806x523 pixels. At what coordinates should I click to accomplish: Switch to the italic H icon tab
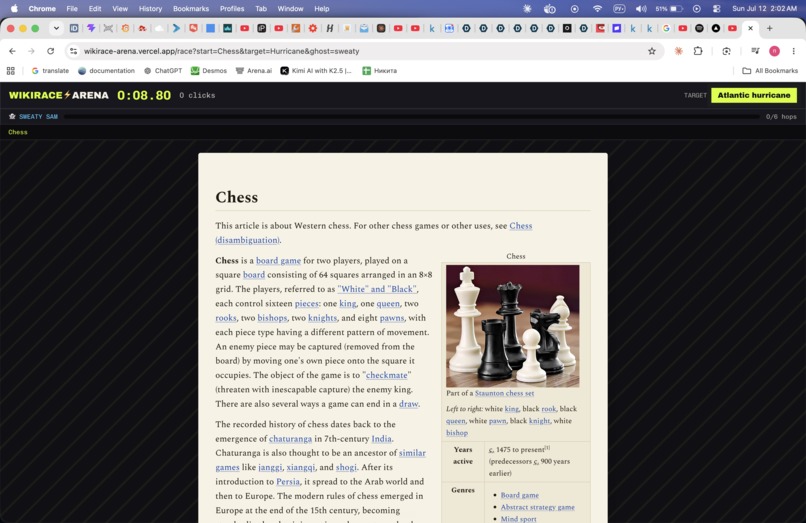pos(329,28)
